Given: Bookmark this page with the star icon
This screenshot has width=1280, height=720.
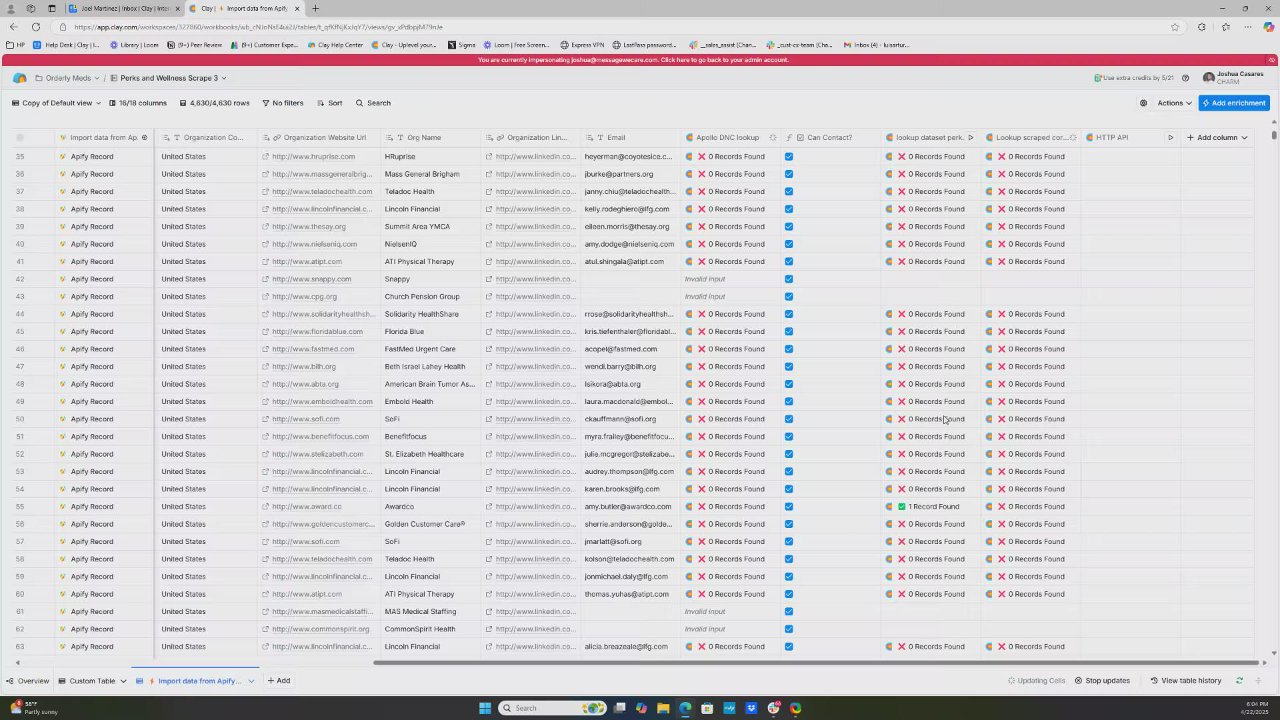Looking at the screenshot, I should click(x=1175, y=27).
